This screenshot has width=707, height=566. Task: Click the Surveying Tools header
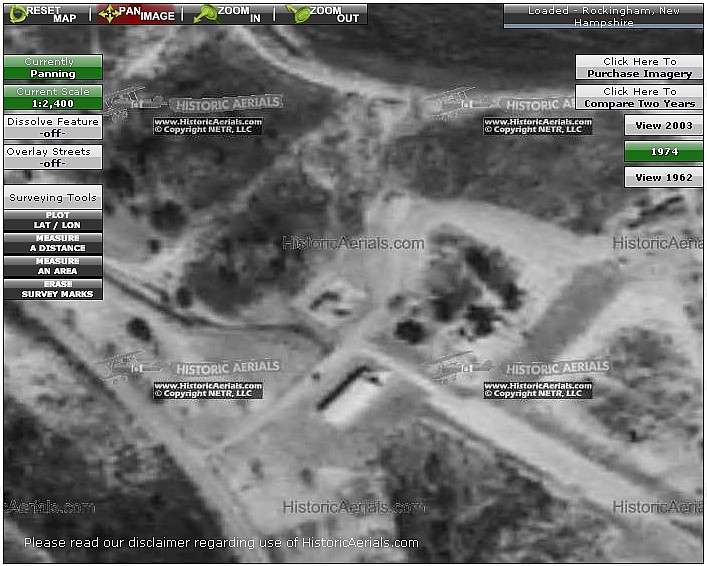(53, 197)
